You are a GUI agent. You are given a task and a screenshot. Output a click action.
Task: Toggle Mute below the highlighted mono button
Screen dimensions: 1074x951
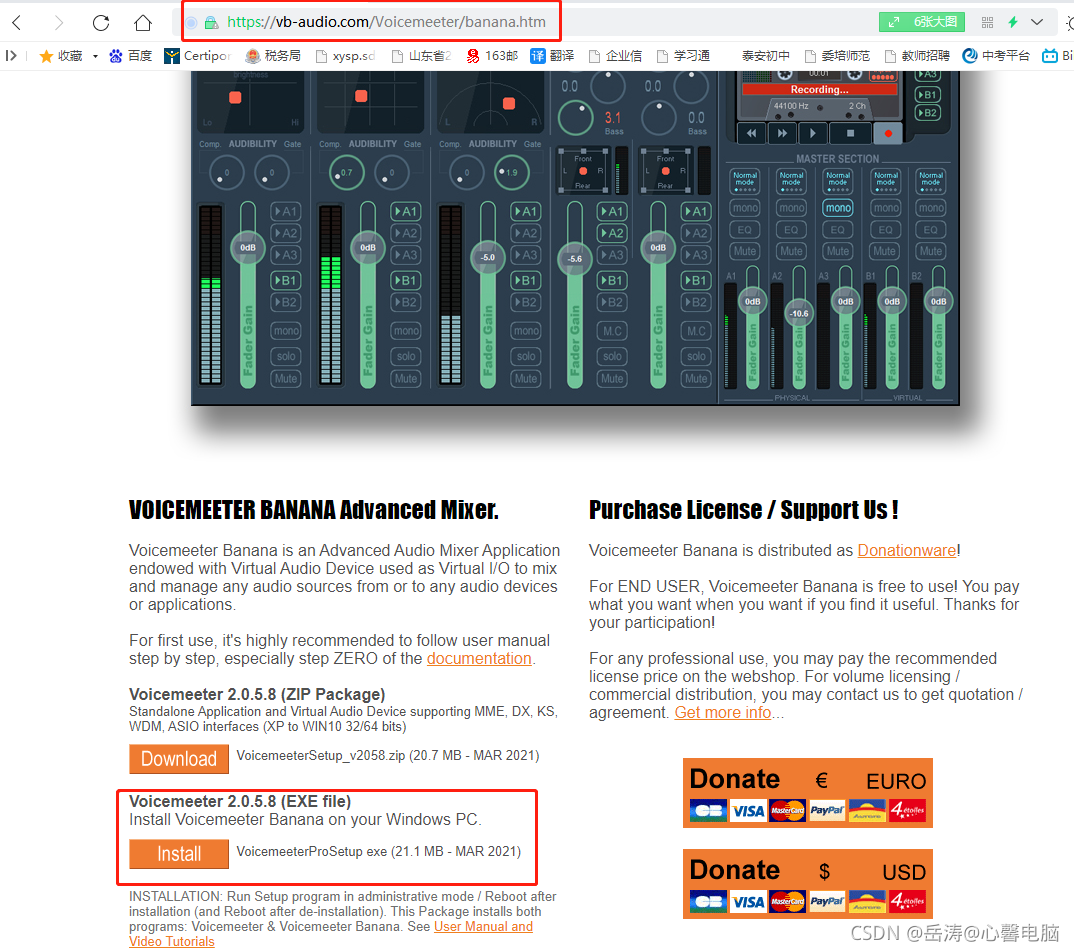point(838,251)
